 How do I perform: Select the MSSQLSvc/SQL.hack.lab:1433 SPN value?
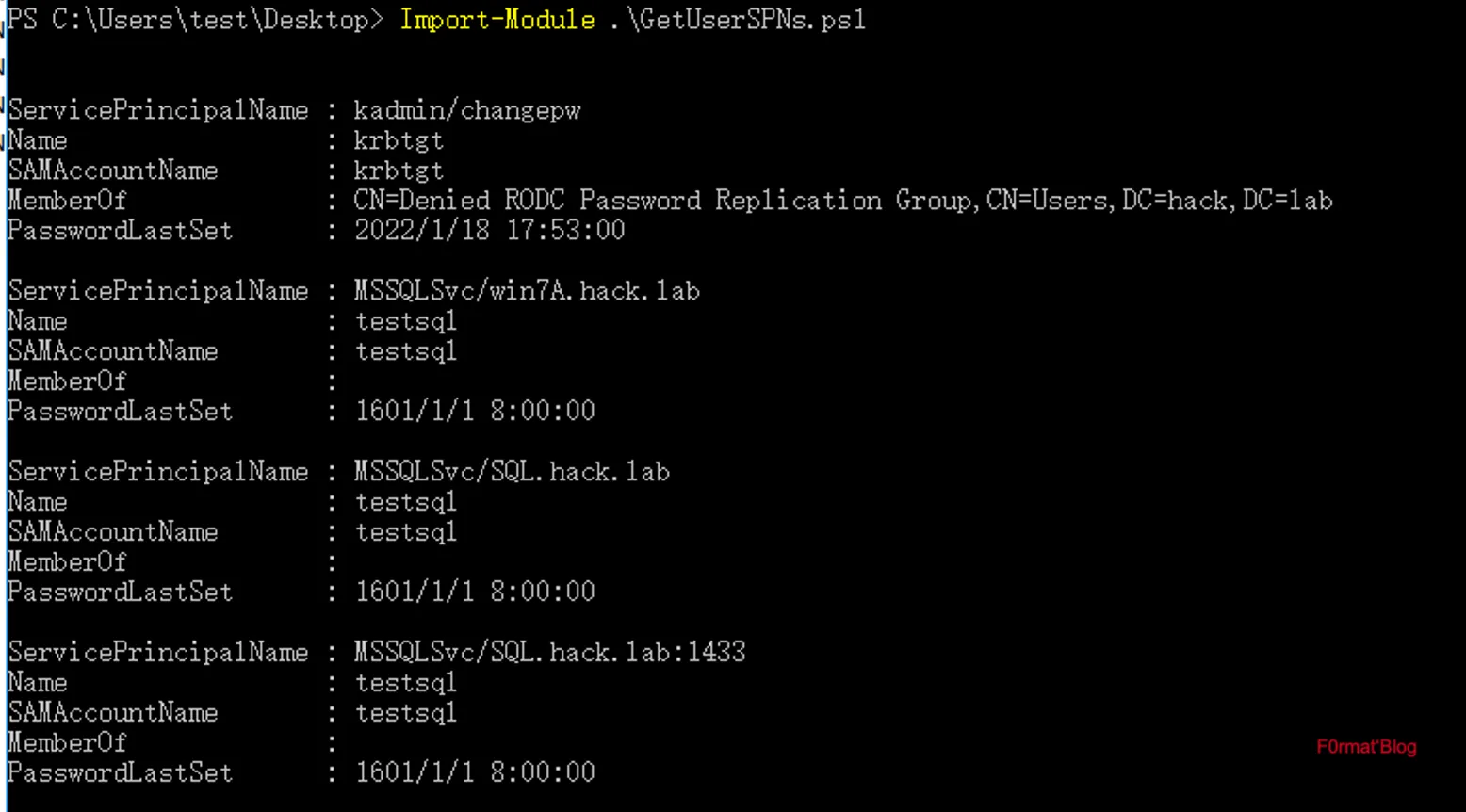tap(549, 653)
